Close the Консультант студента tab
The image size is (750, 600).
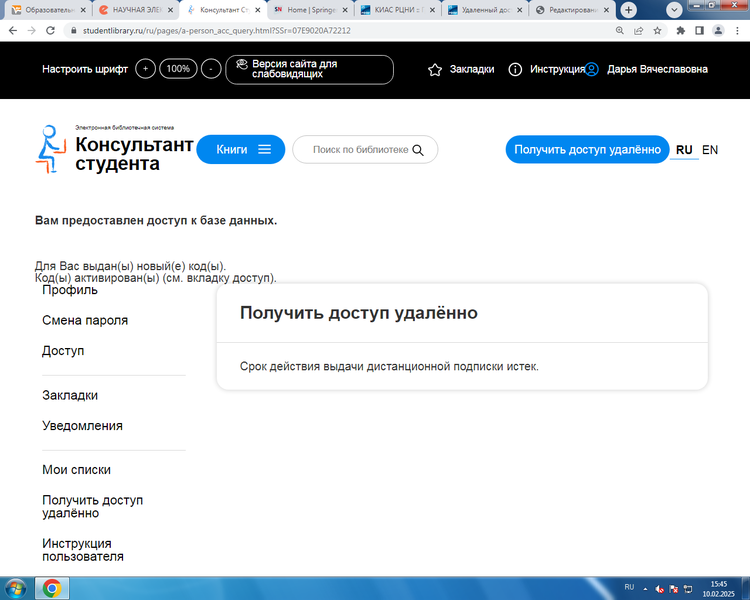pyautogui.click(x=258, y=10)
